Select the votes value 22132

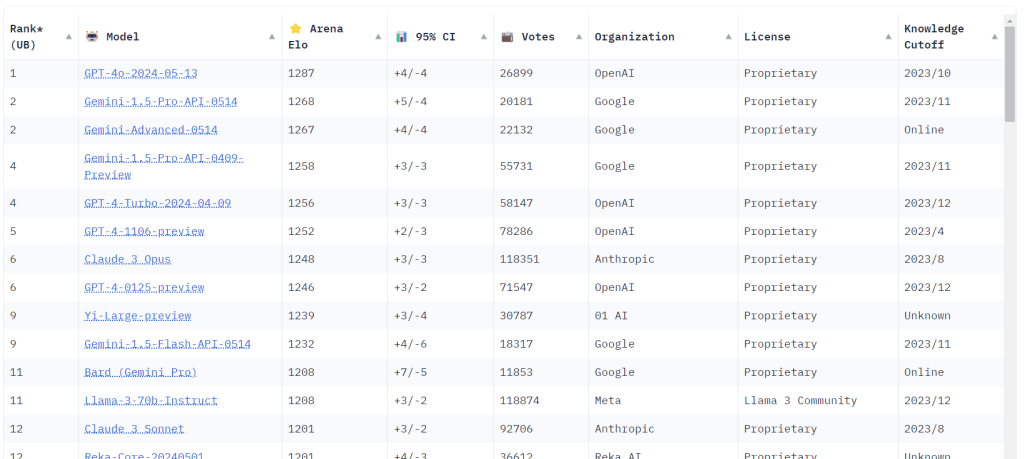point(516,130)
